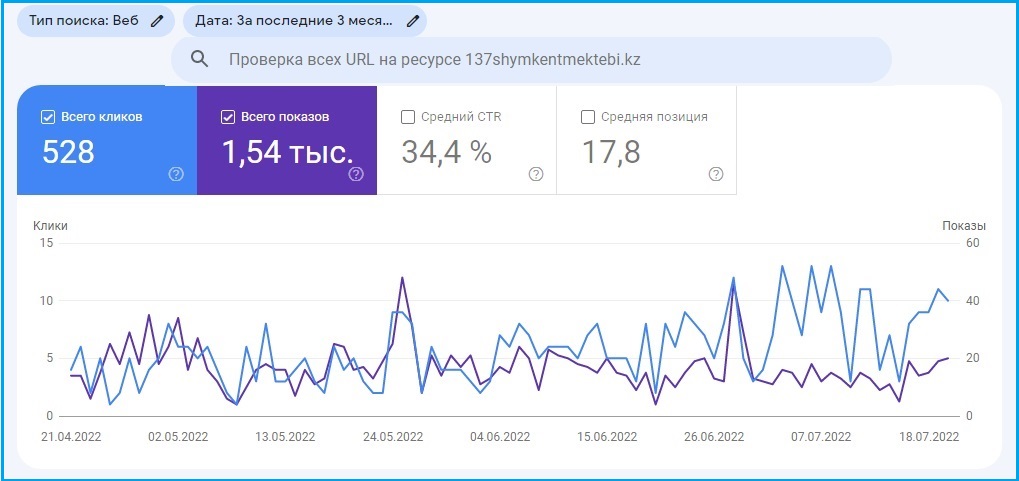Click the 26.06.2022 date label

[x=714, y=437]
